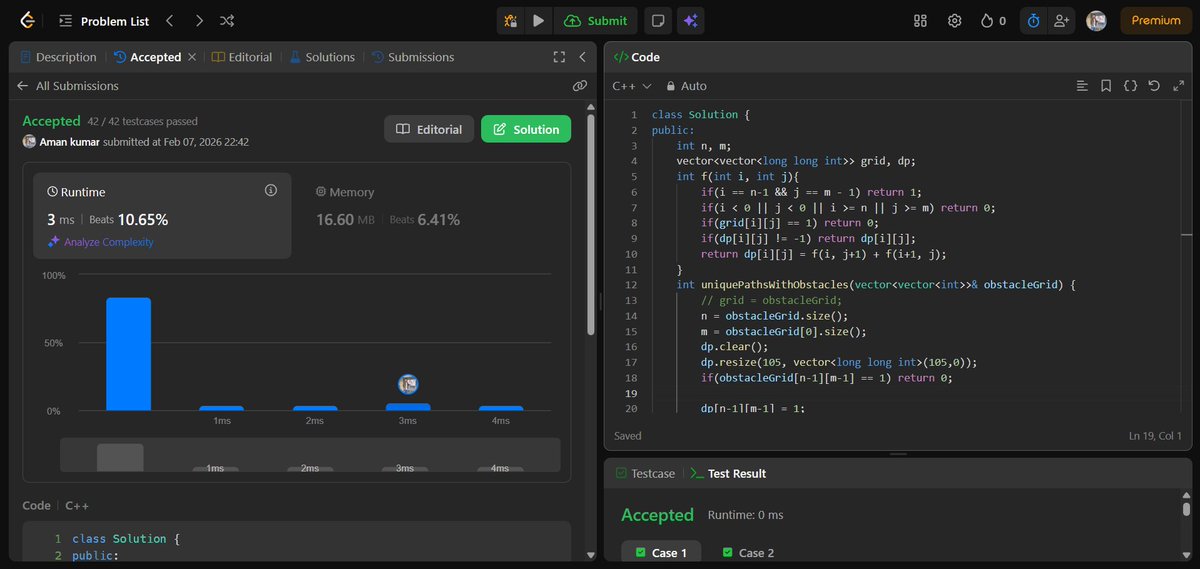
Task: Open the locked debugger icon
Action: (x=511, y=20)
